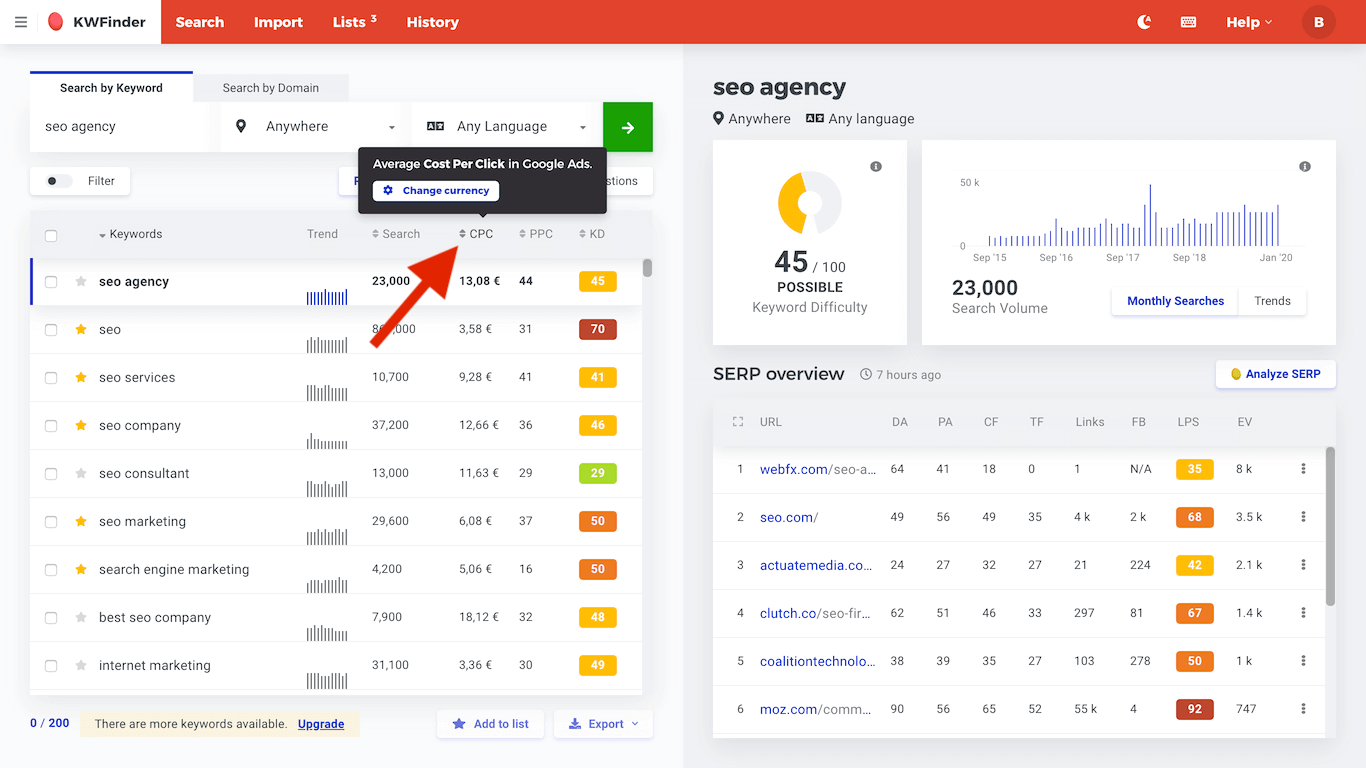Check the seo agency row checkbox
This screenshot has height=768, width=1366.
(x=51, y=282)
